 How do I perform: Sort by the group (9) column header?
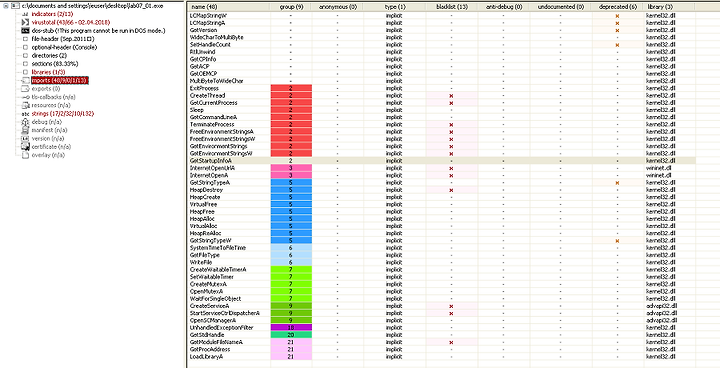(x=291, y=7)
